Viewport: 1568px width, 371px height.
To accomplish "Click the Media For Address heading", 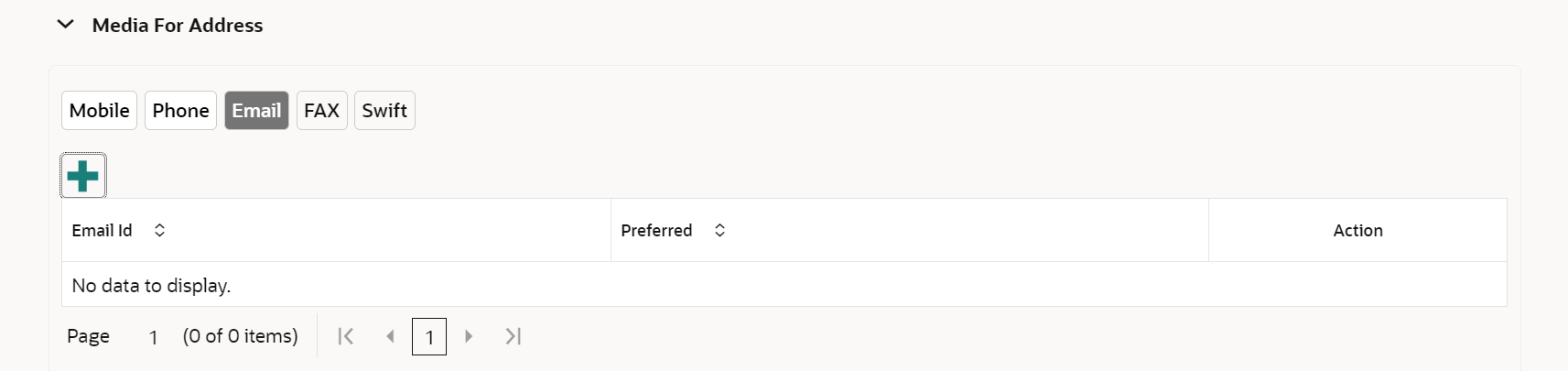I will point(178,26).
